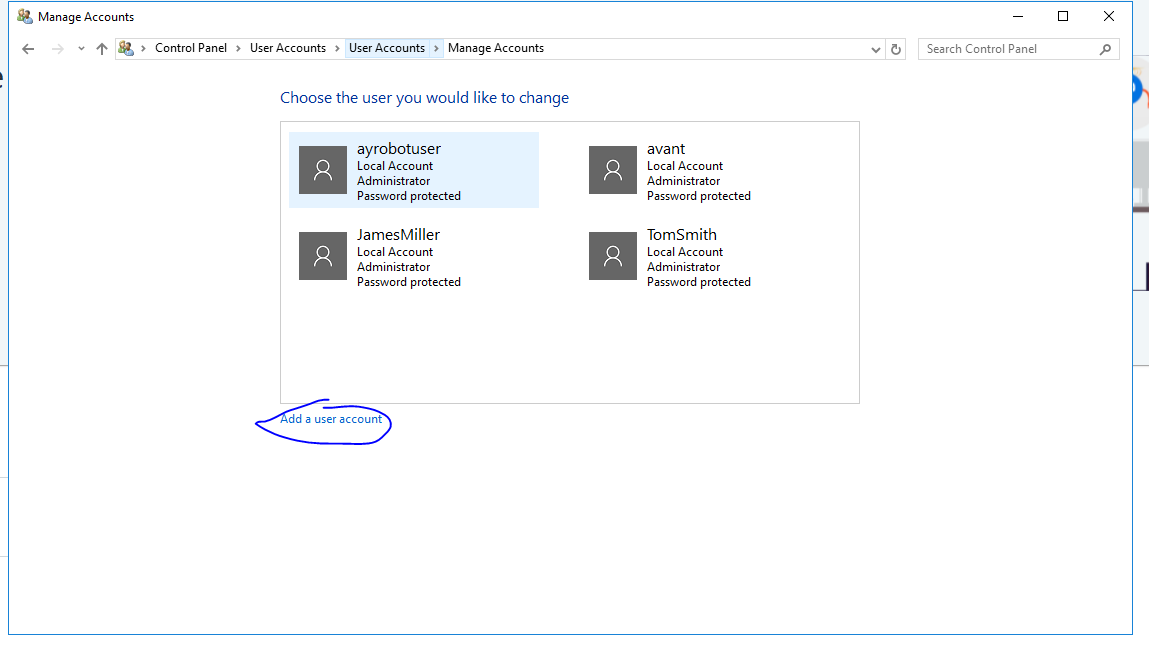Screen dimensions: 1149x645
Task: Expand chevron before Manage Accounts breadcrumb
Action: (x=436, y=48)
